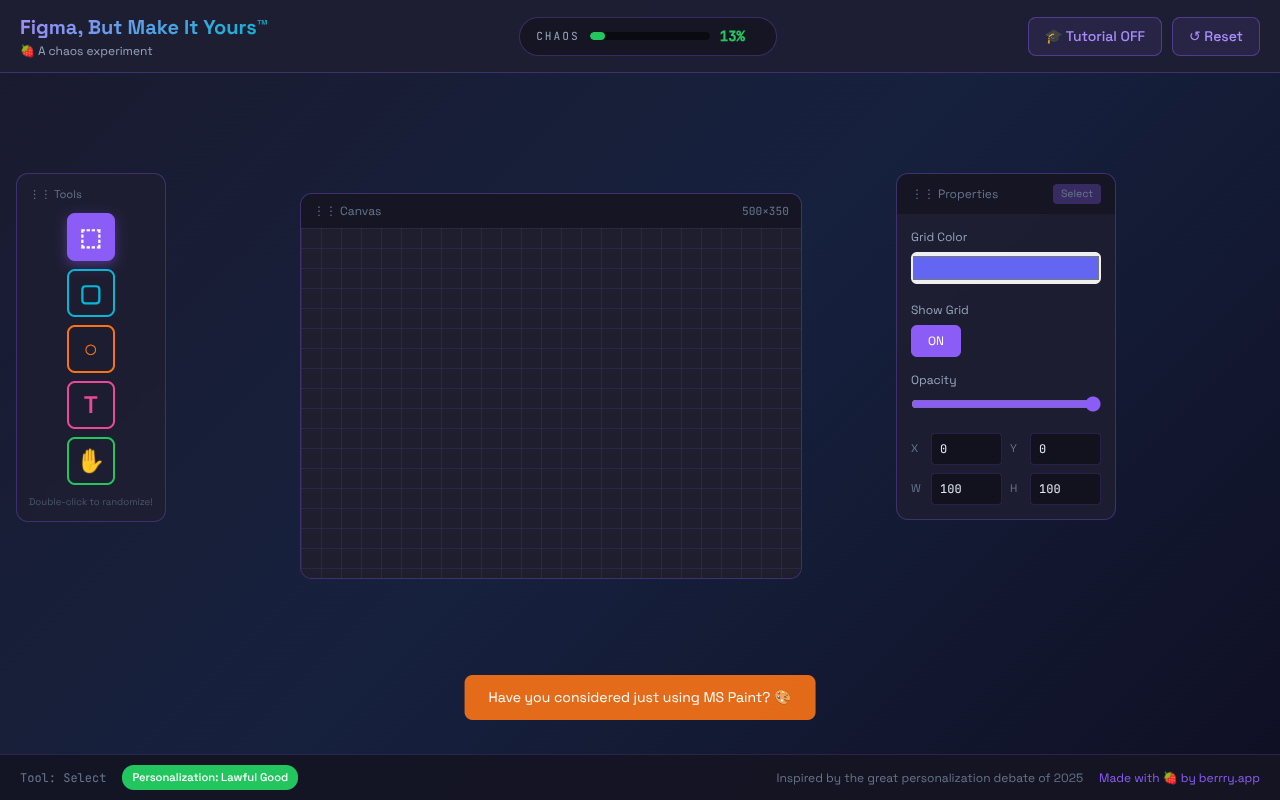This screenshot has height=800, width=1280.
Task: Activate the pink Text tool
Action: coord(91,405)
